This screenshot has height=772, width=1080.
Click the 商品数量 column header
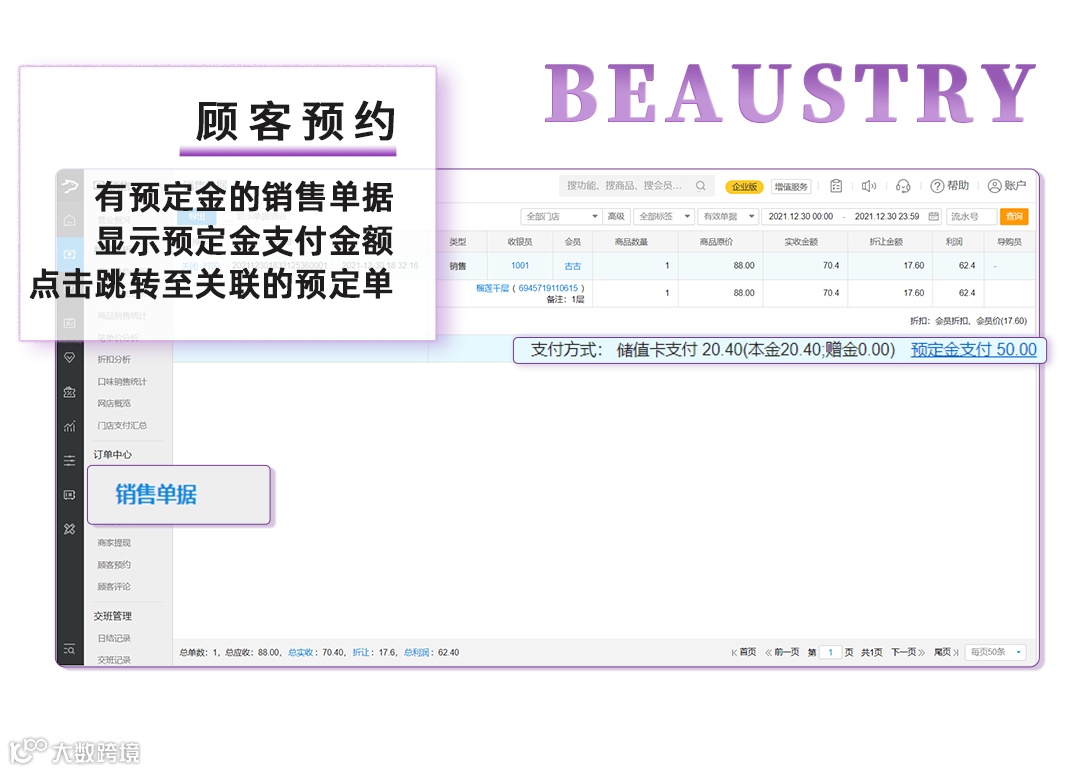coord(631,242)
